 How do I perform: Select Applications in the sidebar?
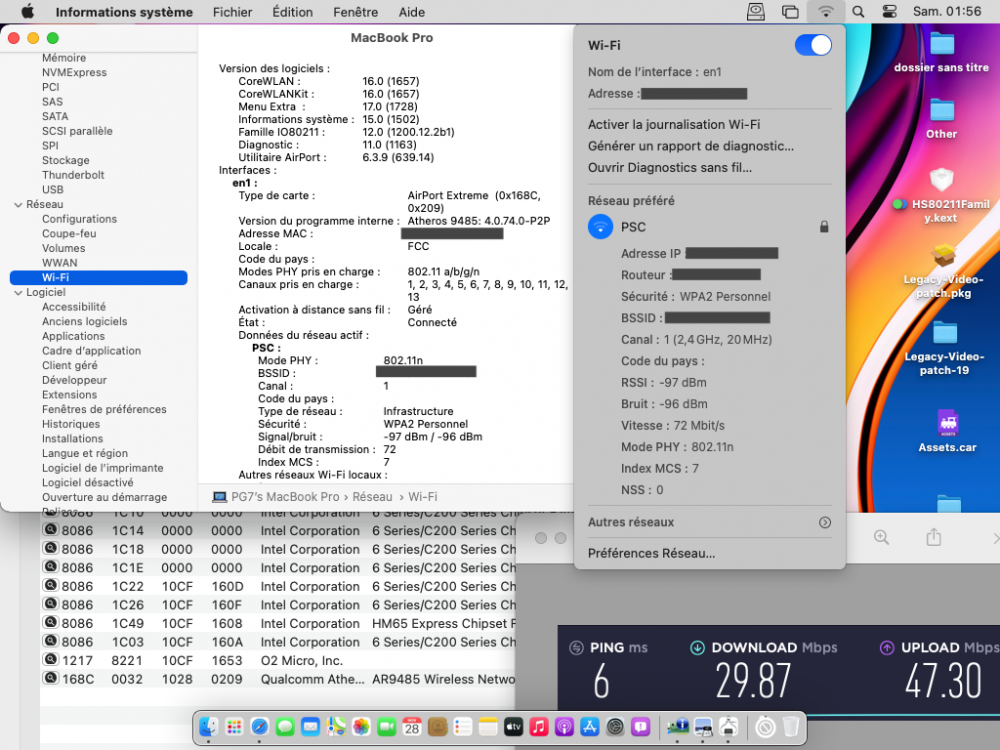(x=73, y=336)
